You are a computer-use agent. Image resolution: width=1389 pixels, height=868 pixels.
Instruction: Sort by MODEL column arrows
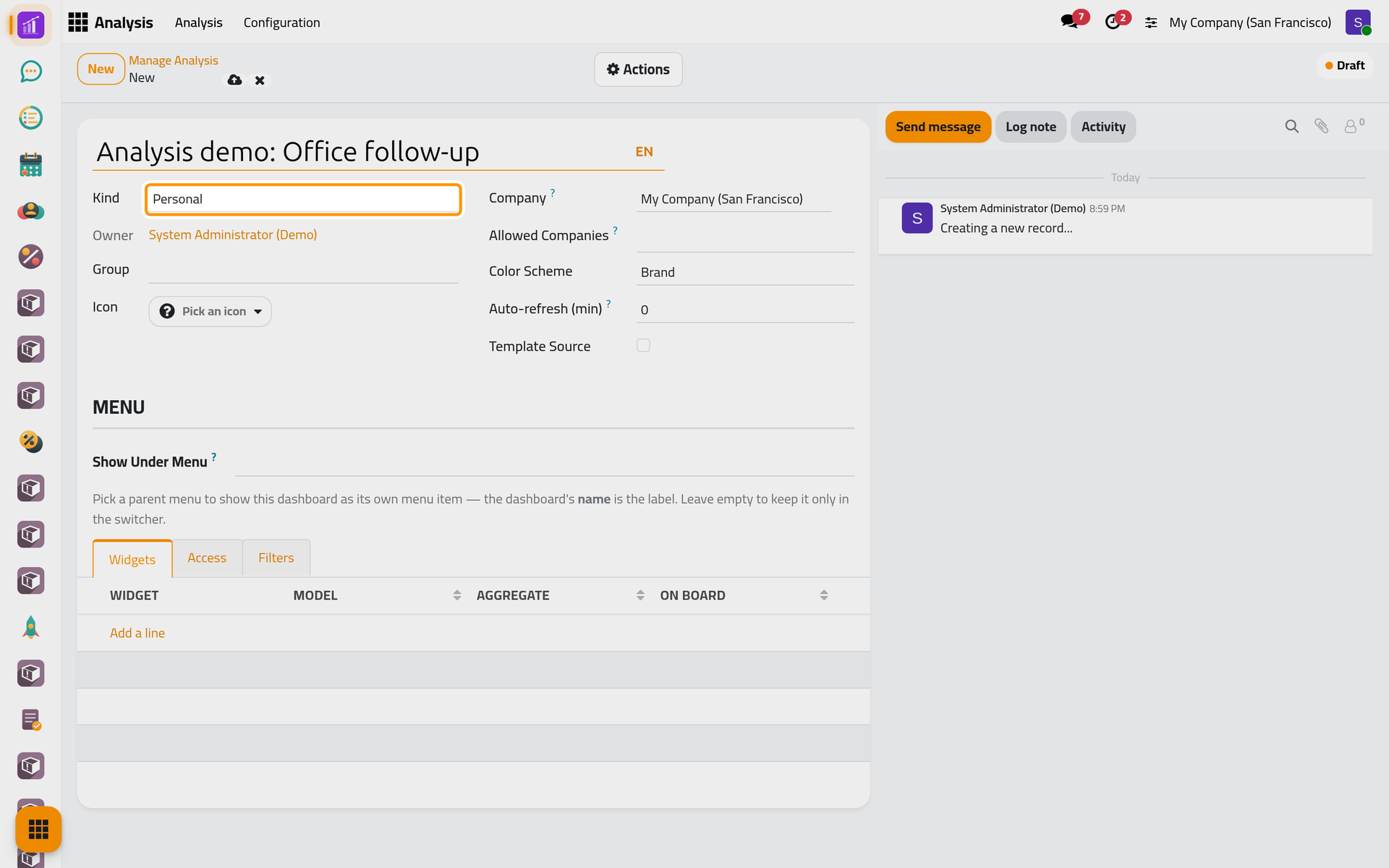(457, 595)
